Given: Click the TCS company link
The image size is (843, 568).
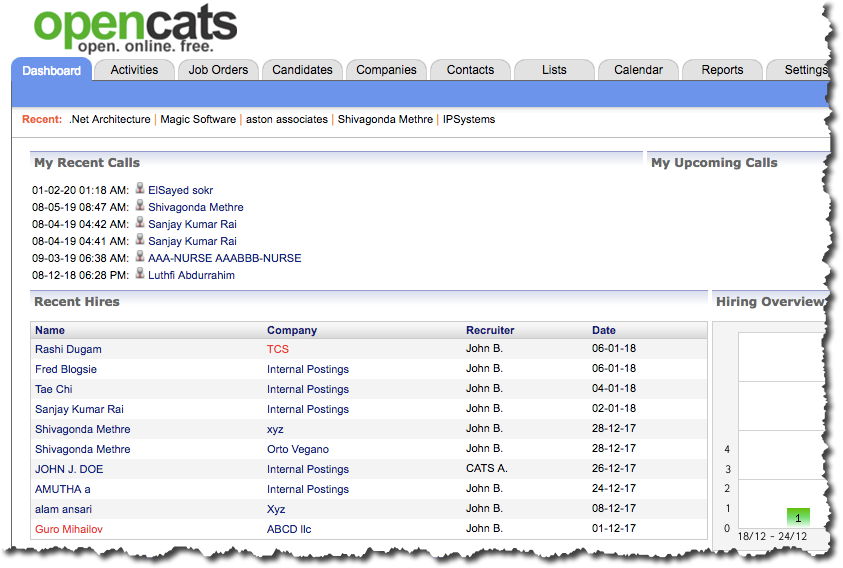Looking at the screenshot, I should (277, 349).
